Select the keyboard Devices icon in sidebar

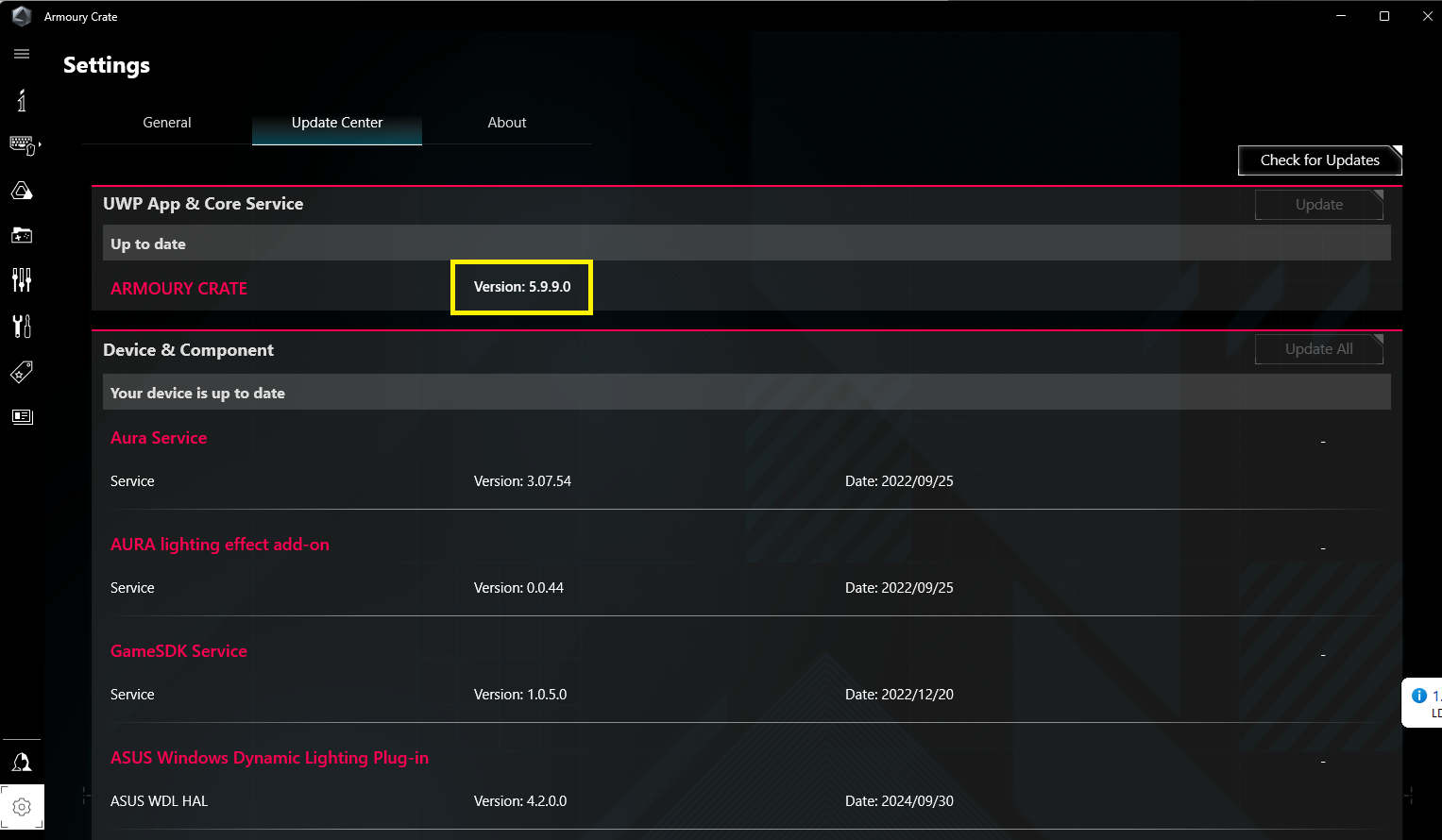coord(21,143)
